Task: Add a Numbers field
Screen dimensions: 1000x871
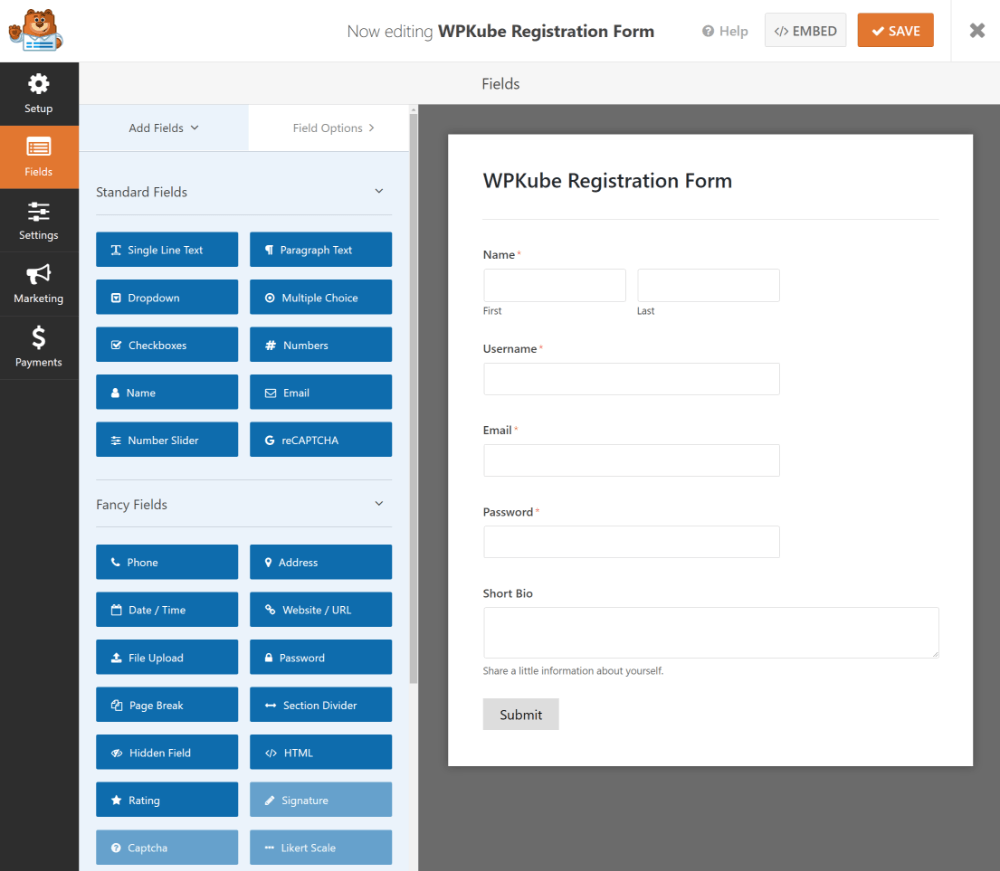Action: click(x=321, y=345)
